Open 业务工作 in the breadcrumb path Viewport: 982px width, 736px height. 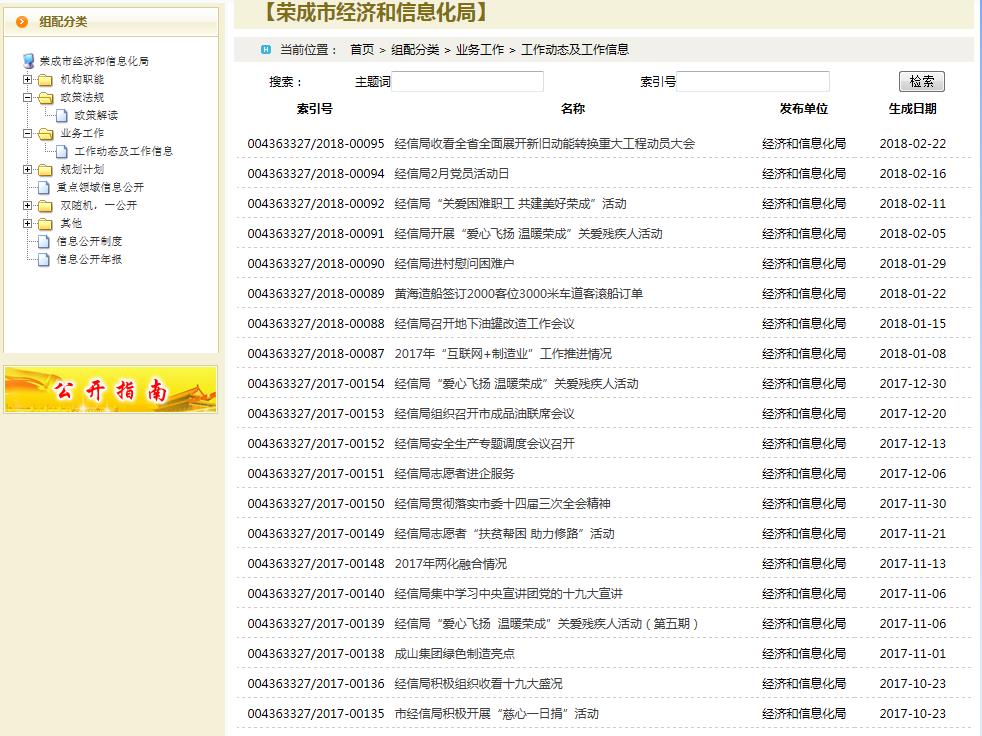pos(480,50)
